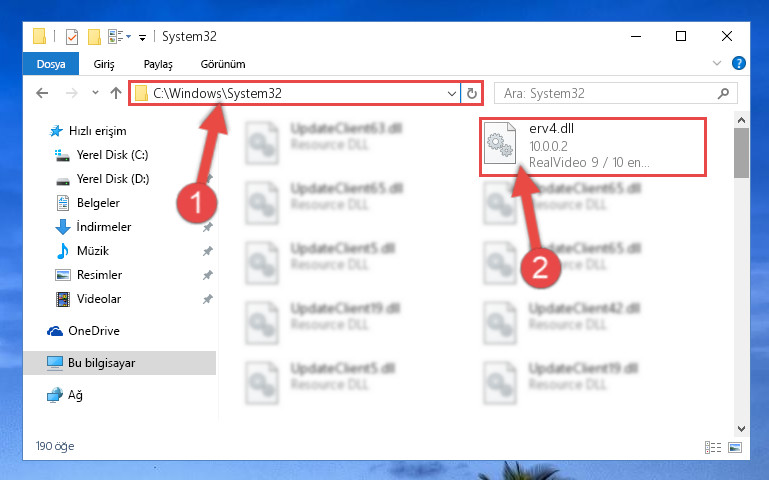The height and width of the screenshot is (480, 769).
Task: Click the Back navigation arrow
Action: [42, 93]
